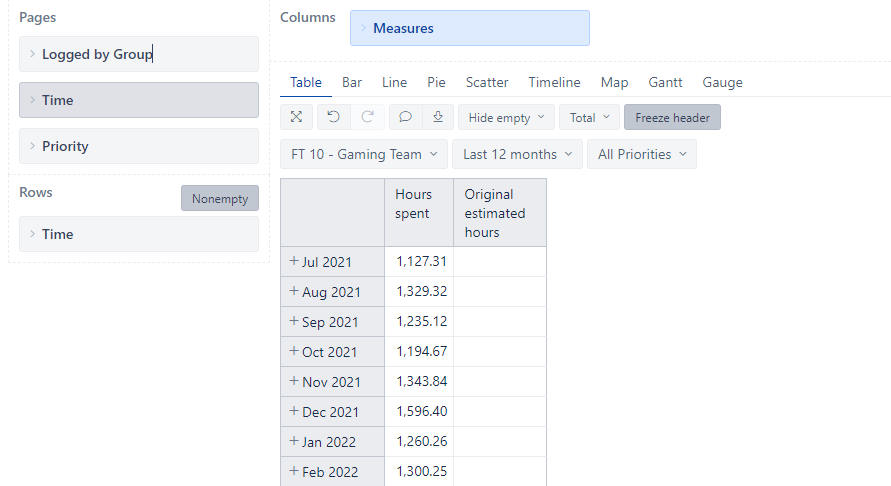Toggle the Nonempty rows option
The height and width of the screenshot is (486, 891).
click(220, 198)
